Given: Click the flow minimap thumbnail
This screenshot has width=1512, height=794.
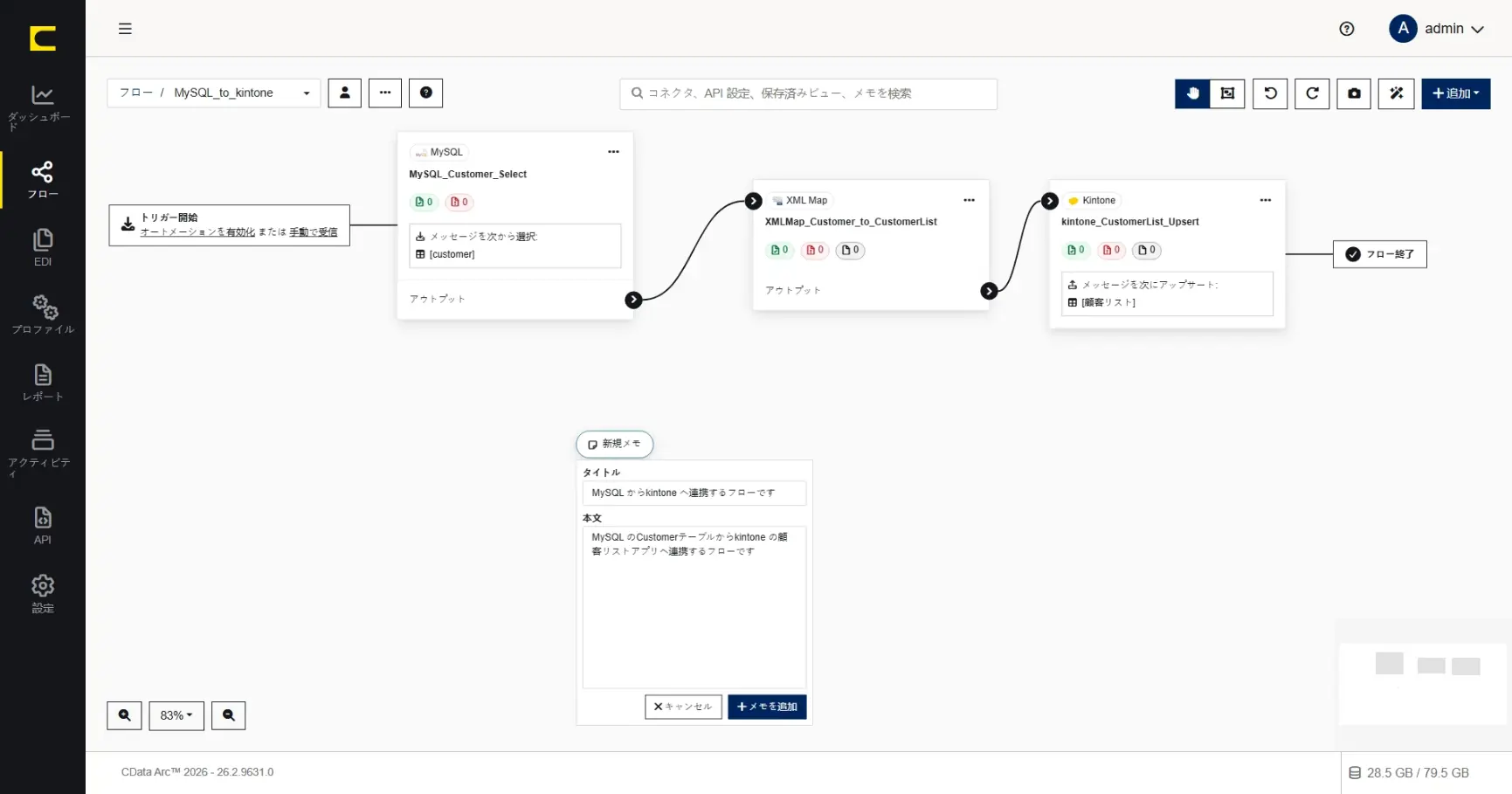Looking at the screenshot, I should pyautogui.click(x=1423, y=684).
